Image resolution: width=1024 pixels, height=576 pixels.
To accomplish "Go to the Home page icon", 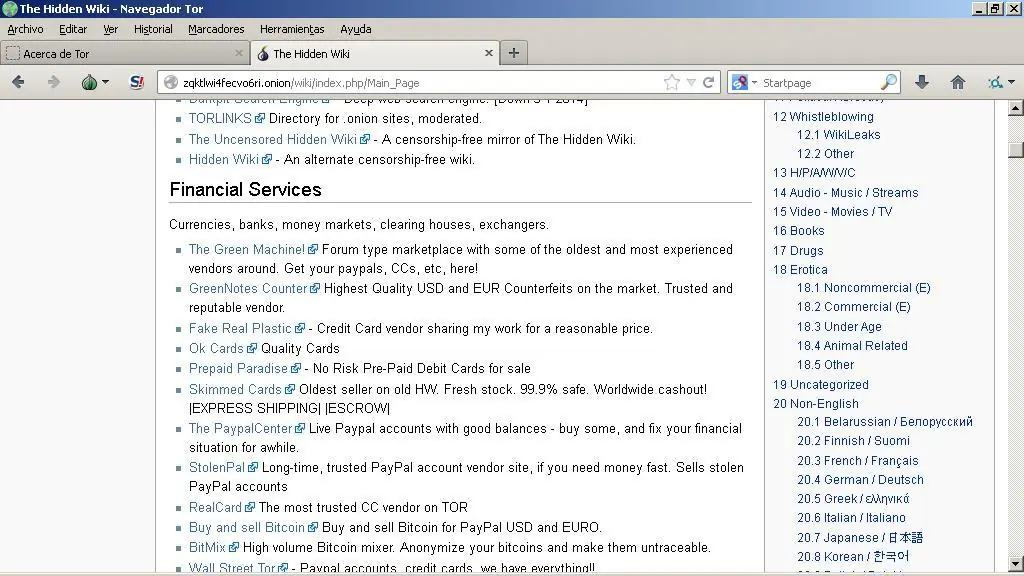I will (x=957, y=82).
